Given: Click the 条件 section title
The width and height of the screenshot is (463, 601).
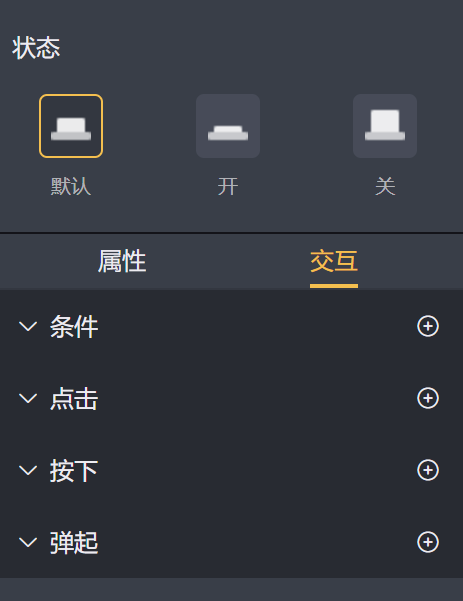Looking at the screenshot, I should click(74, 327).
